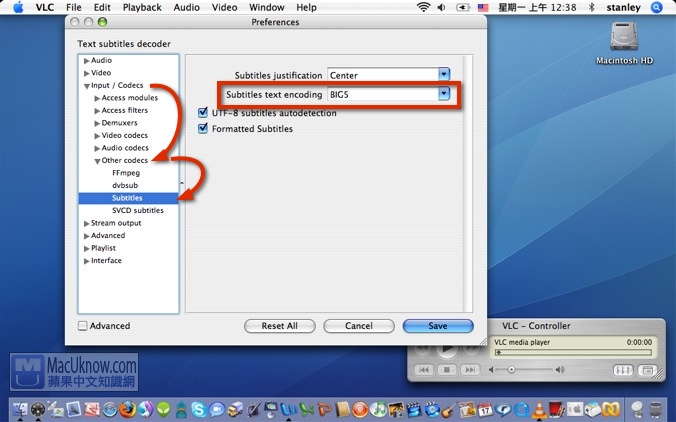Expand the Audio preferences category
Screen dimensions: 676x422
click(x=86, y=61)
